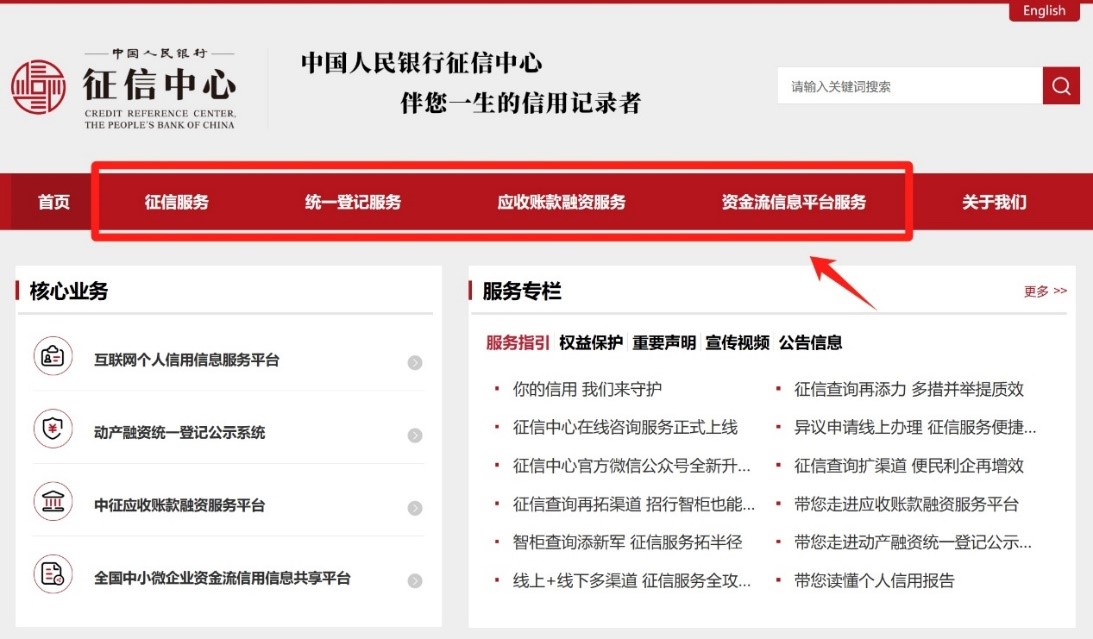The width and height of the screenshot is (1093, 639).
Task: Go to 关于我们 in navigation bar
Action: [x=994, y=202]
